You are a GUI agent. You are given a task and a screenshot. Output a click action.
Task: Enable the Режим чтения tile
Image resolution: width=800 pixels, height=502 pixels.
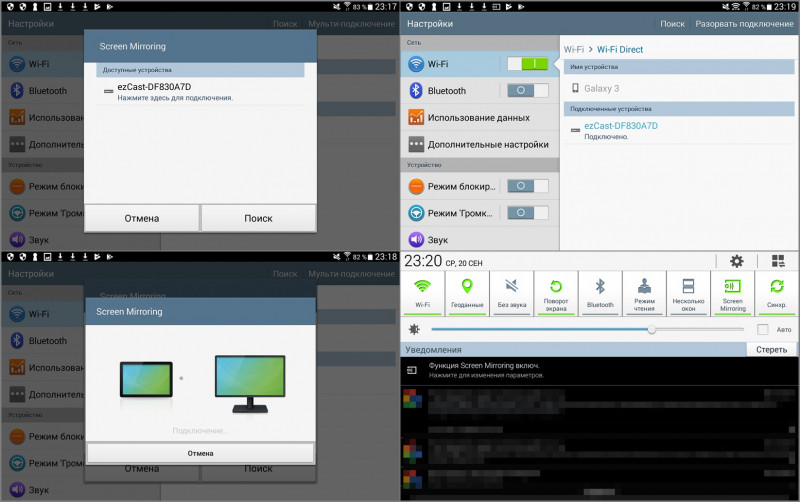644,292
